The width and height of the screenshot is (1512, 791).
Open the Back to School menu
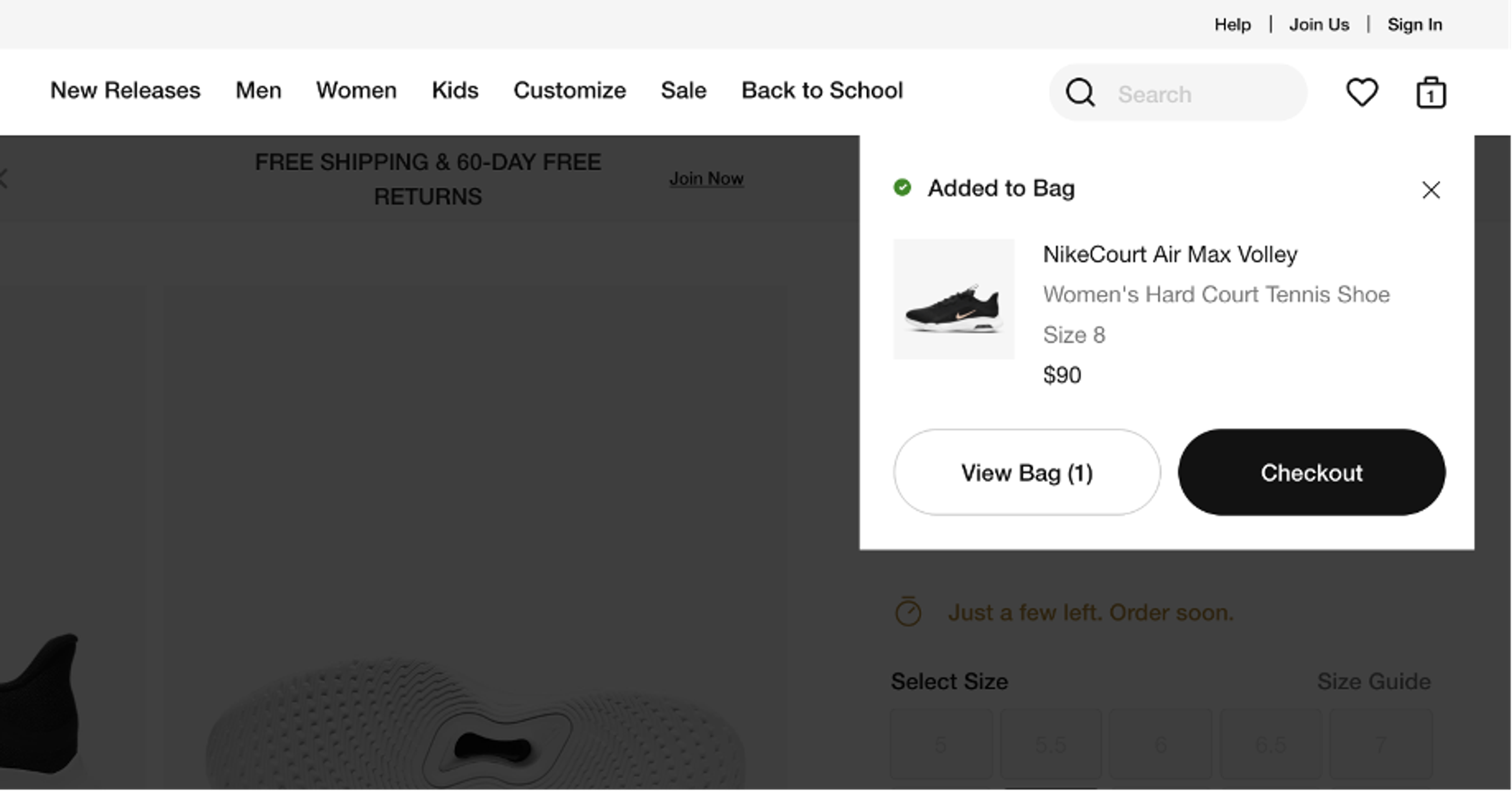pyautogui.click(x=822, y=91)
